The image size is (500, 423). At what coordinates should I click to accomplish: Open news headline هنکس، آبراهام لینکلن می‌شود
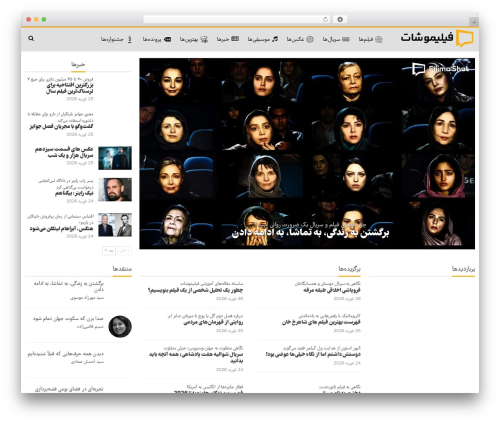click(x=61, y=229)
